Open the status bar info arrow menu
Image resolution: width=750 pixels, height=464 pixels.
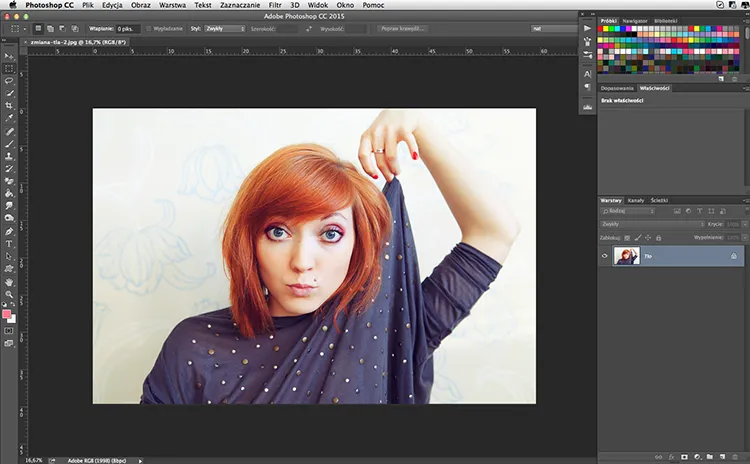[140, 461]
